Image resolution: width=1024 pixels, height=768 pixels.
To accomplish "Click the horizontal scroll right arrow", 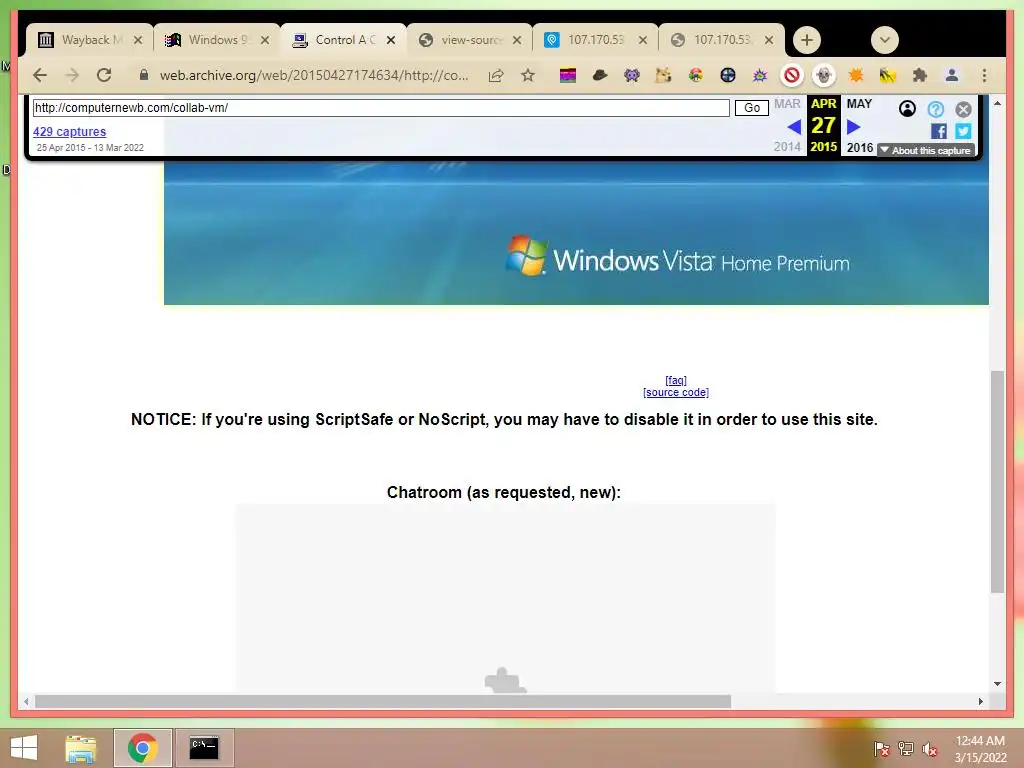I will (x=980, y=701).
